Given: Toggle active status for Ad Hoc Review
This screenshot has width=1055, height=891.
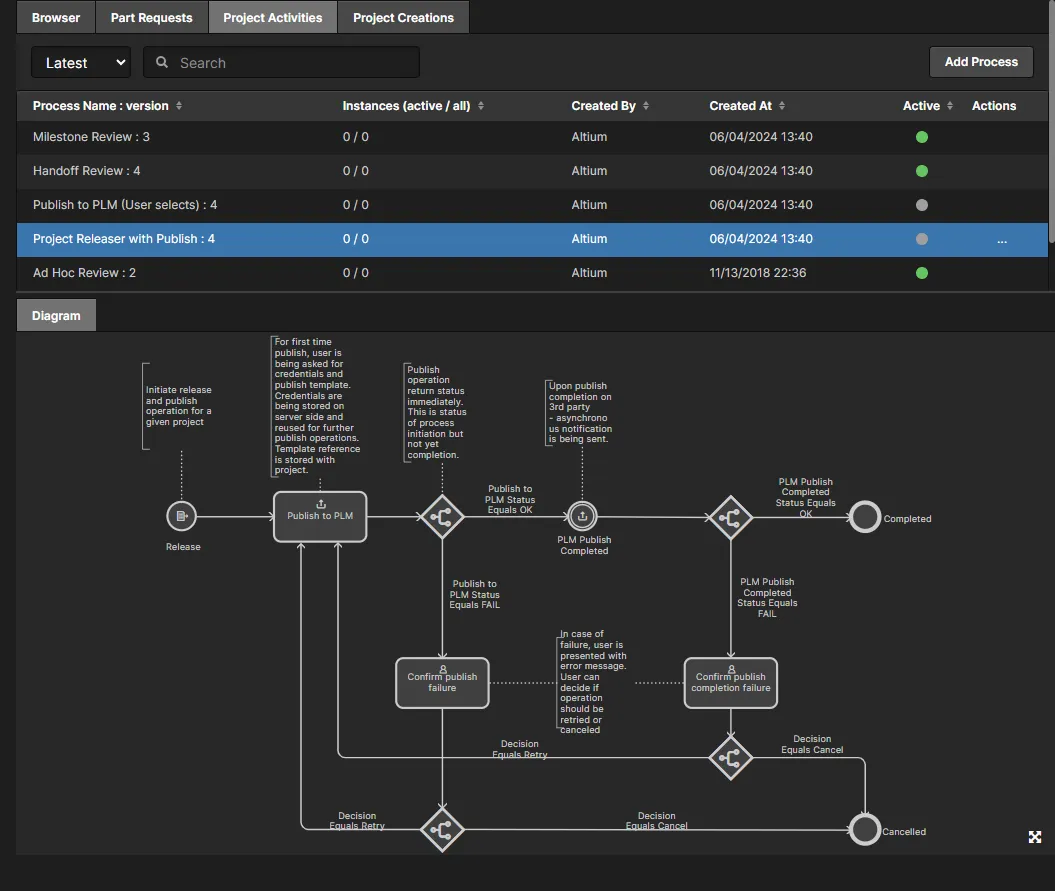Looking at the screenshot, I should tap(922, 273).
